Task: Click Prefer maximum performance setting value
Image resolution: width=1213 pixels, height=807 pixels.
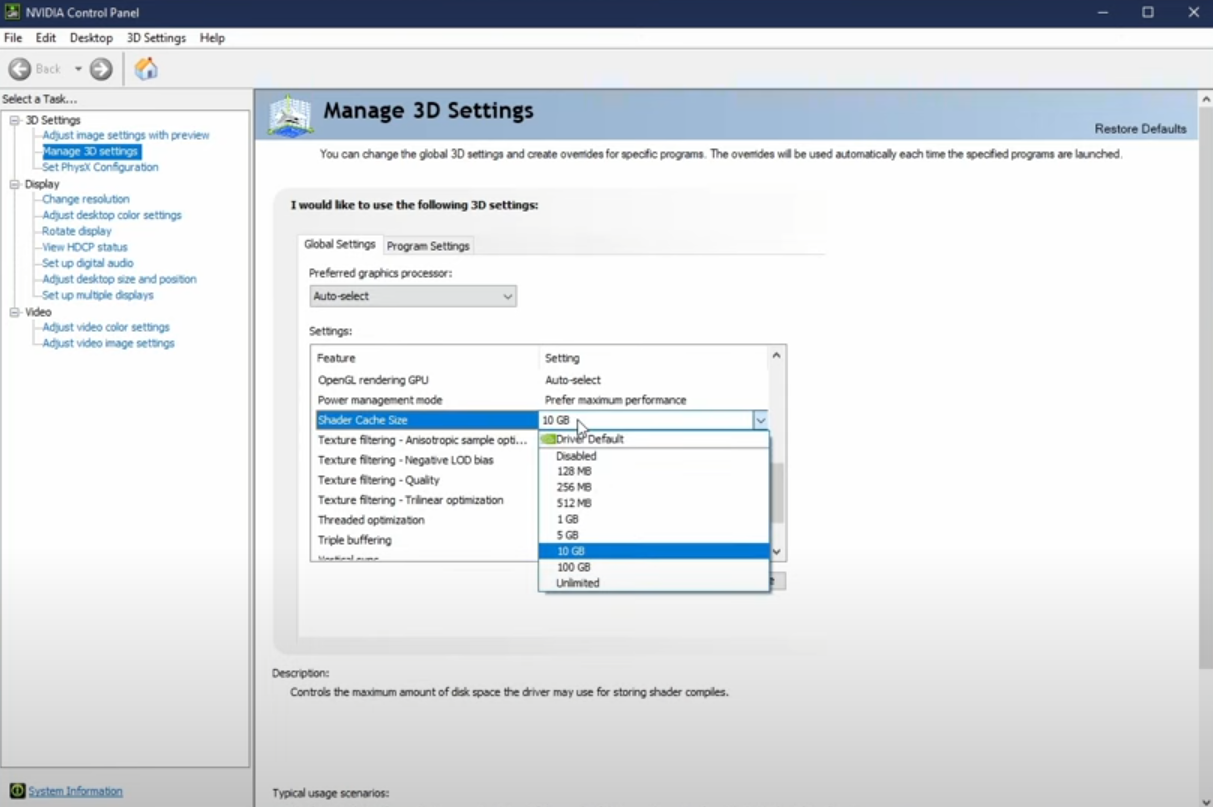Action: point(615,400)
